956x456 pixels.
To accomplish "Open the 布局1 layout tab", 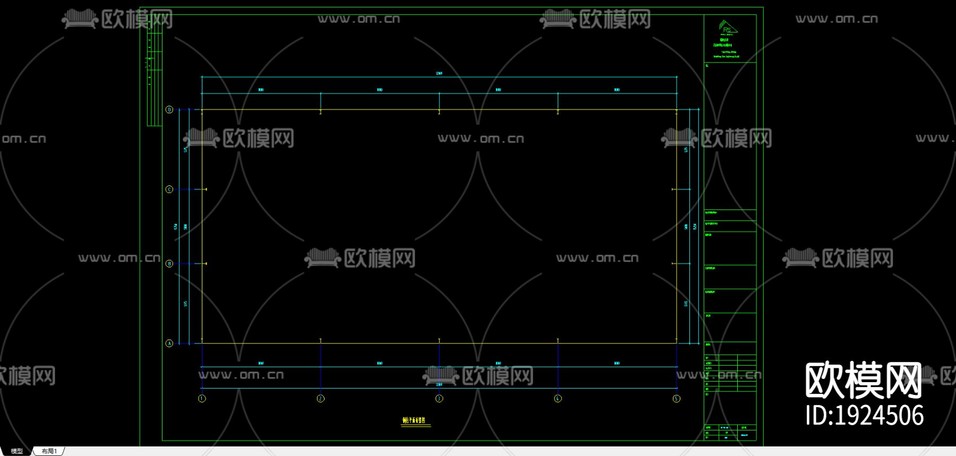I will [x=48, y=451].
